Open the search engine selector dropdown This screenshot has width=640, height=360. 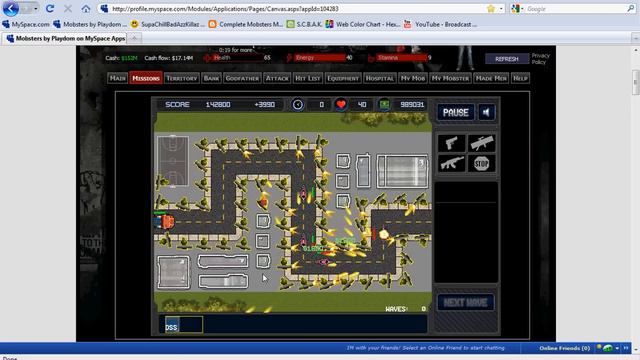tap(517, 9)
